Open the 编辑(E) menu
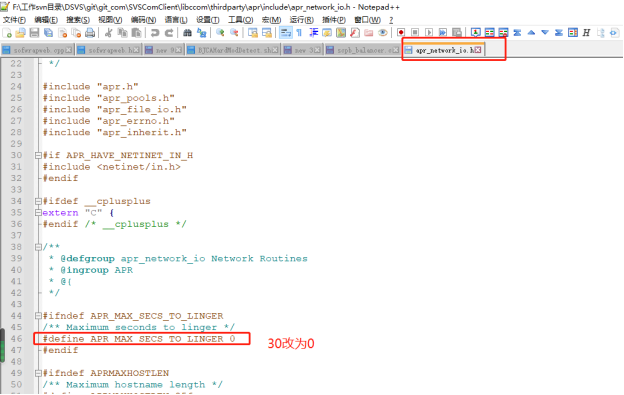624x395 pixels. 46,19
